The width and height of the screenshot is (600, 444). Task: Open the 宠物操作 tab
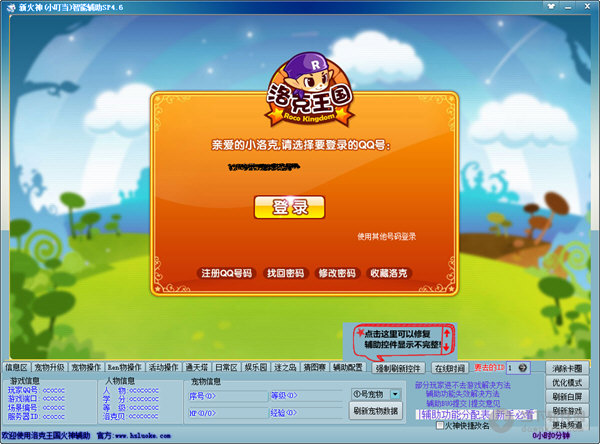86,367
